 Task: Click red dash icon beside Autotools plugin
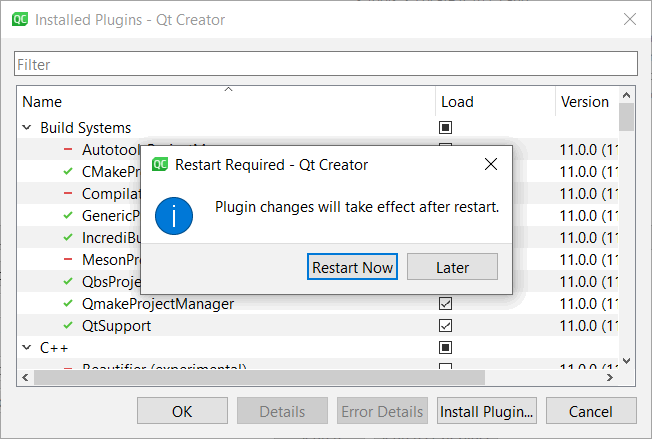(67, 150)
